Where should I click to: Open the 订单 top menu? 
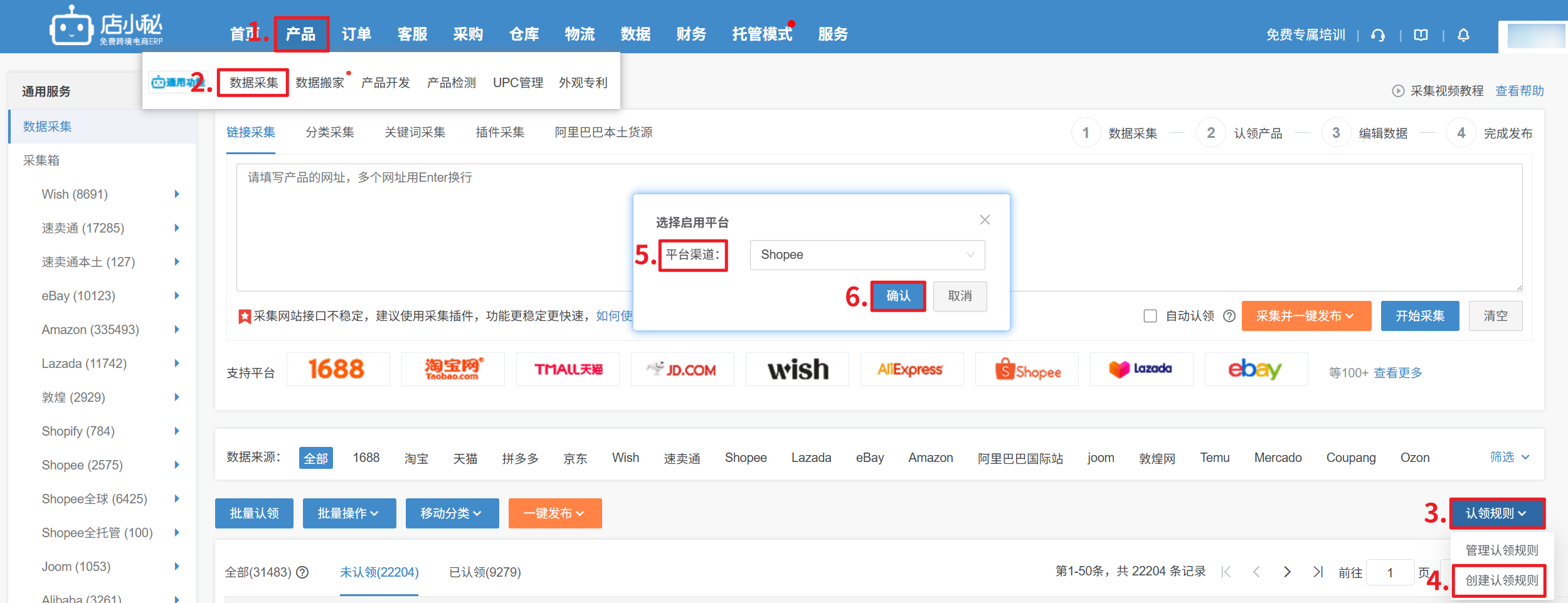click(356, 34)
